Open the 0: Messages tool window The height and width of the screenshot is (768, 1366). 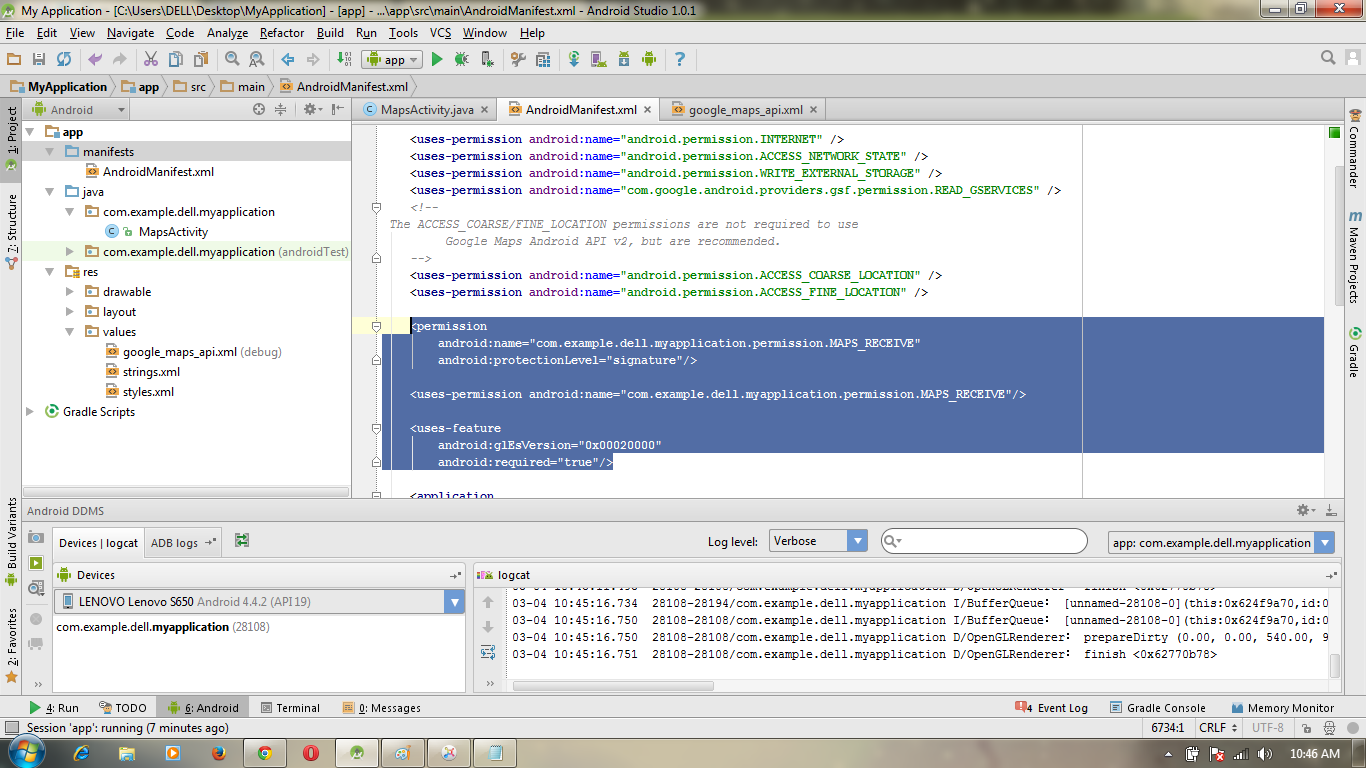coord(381,708)
